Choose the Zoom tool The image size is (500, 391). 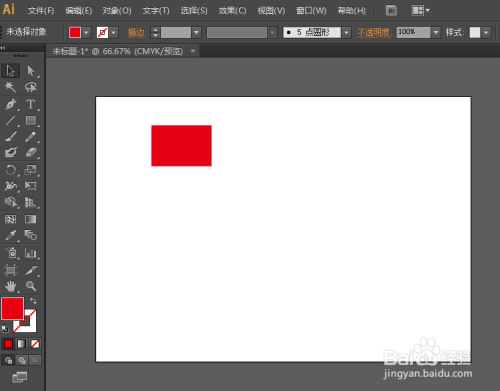pos(31,286)
